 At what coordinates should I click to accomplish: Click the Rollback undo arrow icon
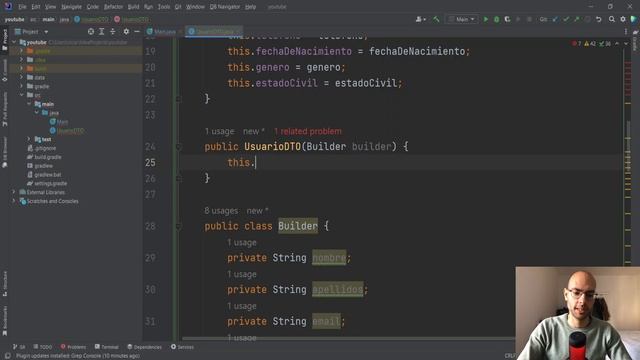coord(598,19)
